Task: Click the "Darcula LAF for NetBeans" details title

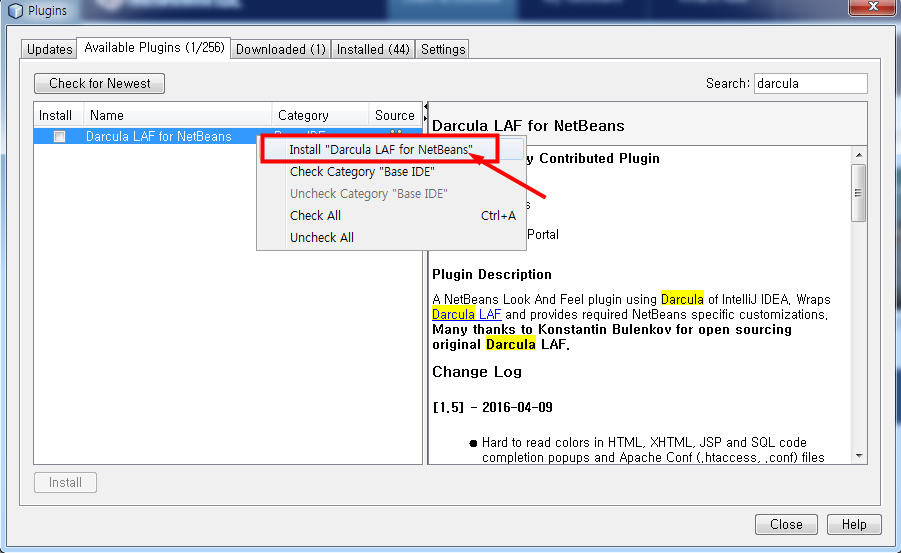Action: pyautogui.click(x=528, y=126)
